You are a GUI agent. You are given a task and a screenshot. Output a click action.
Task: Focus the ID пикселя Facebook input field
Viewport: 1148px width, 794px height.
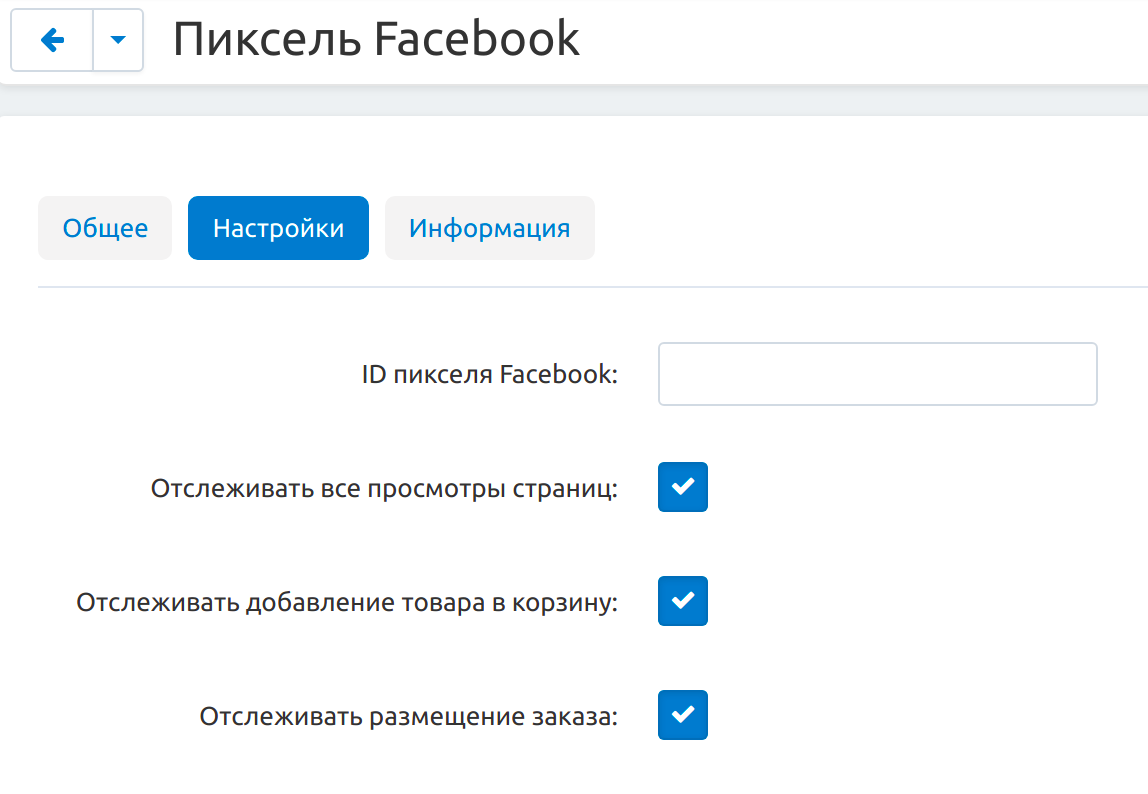click(877, 374)
